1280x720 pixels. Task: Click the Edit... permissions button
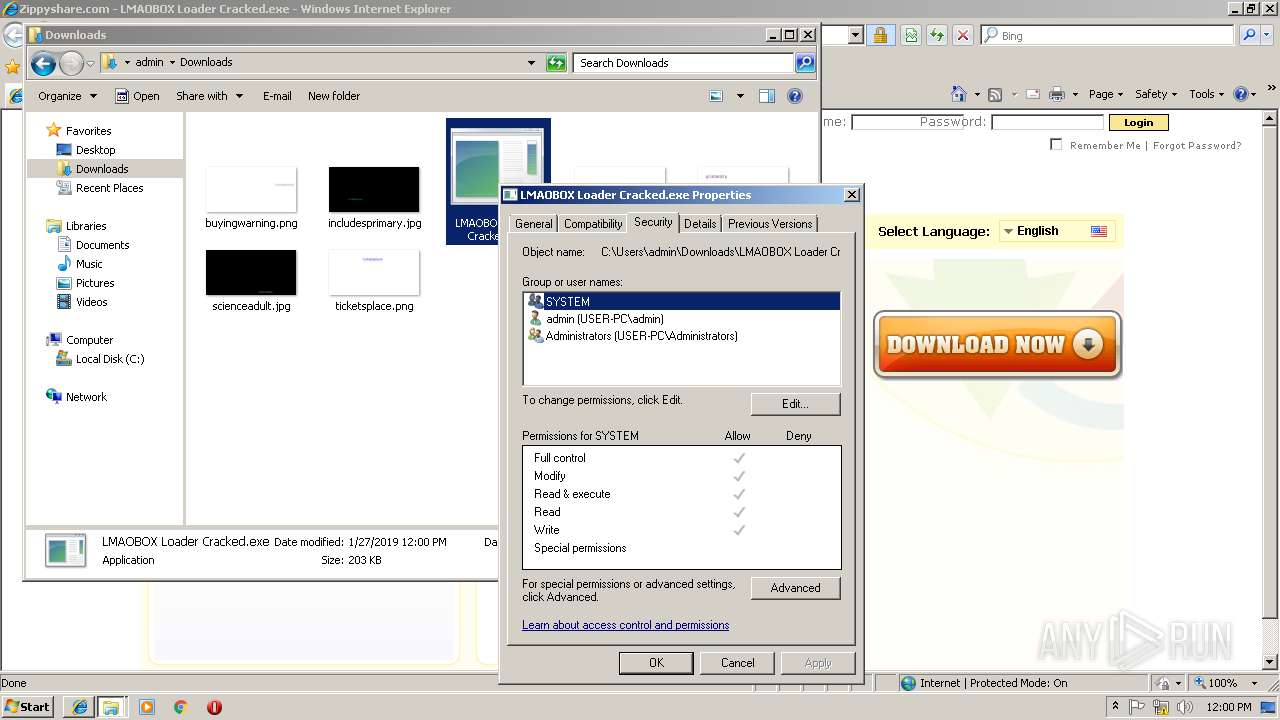(795, 404)
